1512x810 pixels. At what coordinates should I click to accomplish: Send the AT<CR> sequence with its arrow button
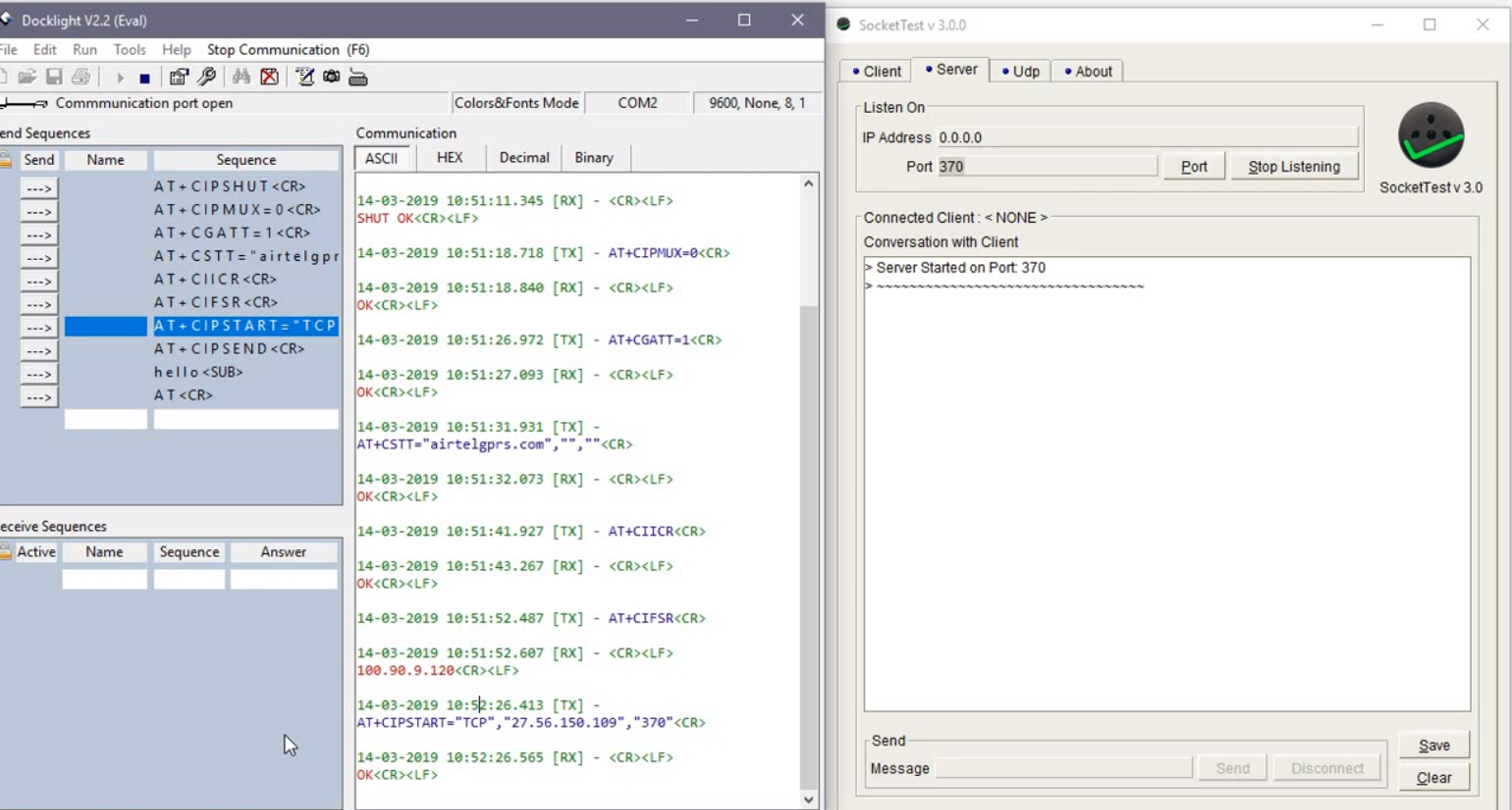point(39,396)
